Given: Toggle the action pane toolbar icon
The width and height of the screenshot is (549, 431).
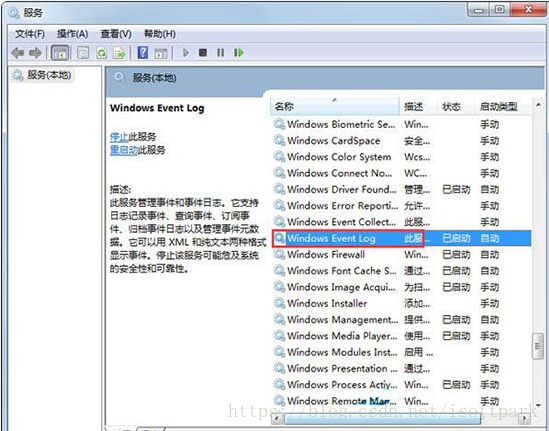Looking at the screenshot, I should pos(161,53).
